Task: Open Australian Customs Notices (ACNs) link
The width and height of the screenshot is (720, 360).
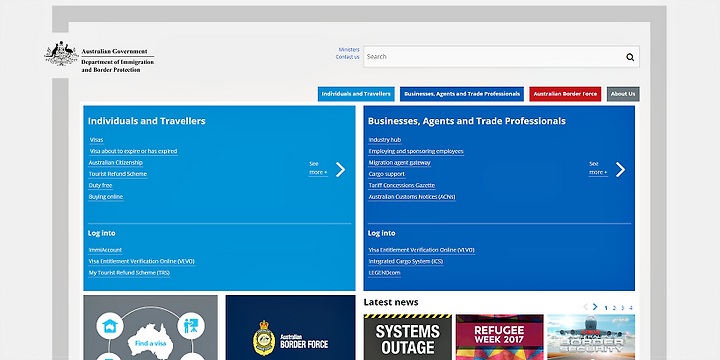Action: click(x=412, y=197)
